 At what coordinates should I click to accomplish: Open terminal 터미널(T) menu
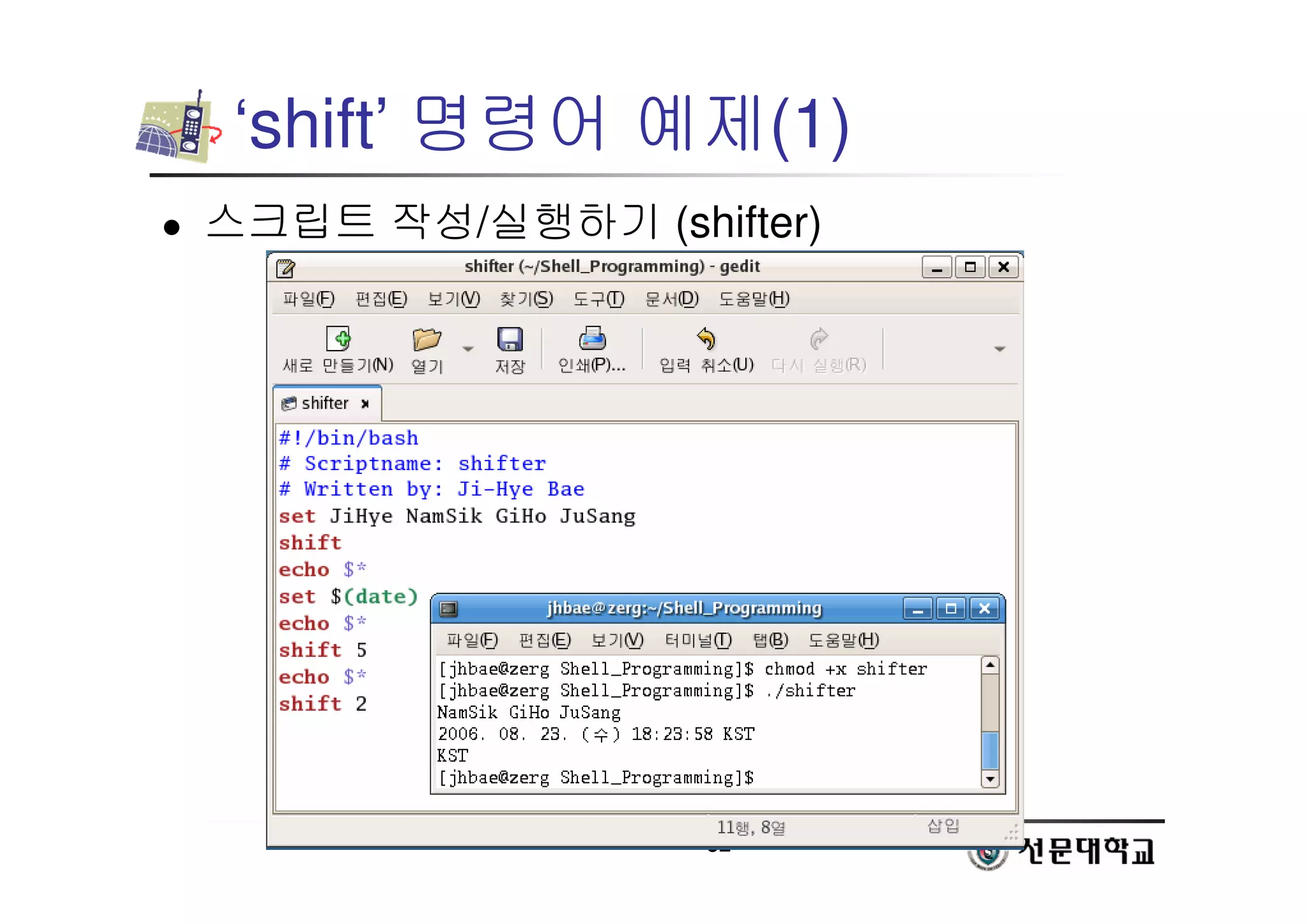(x=698, y=640)
